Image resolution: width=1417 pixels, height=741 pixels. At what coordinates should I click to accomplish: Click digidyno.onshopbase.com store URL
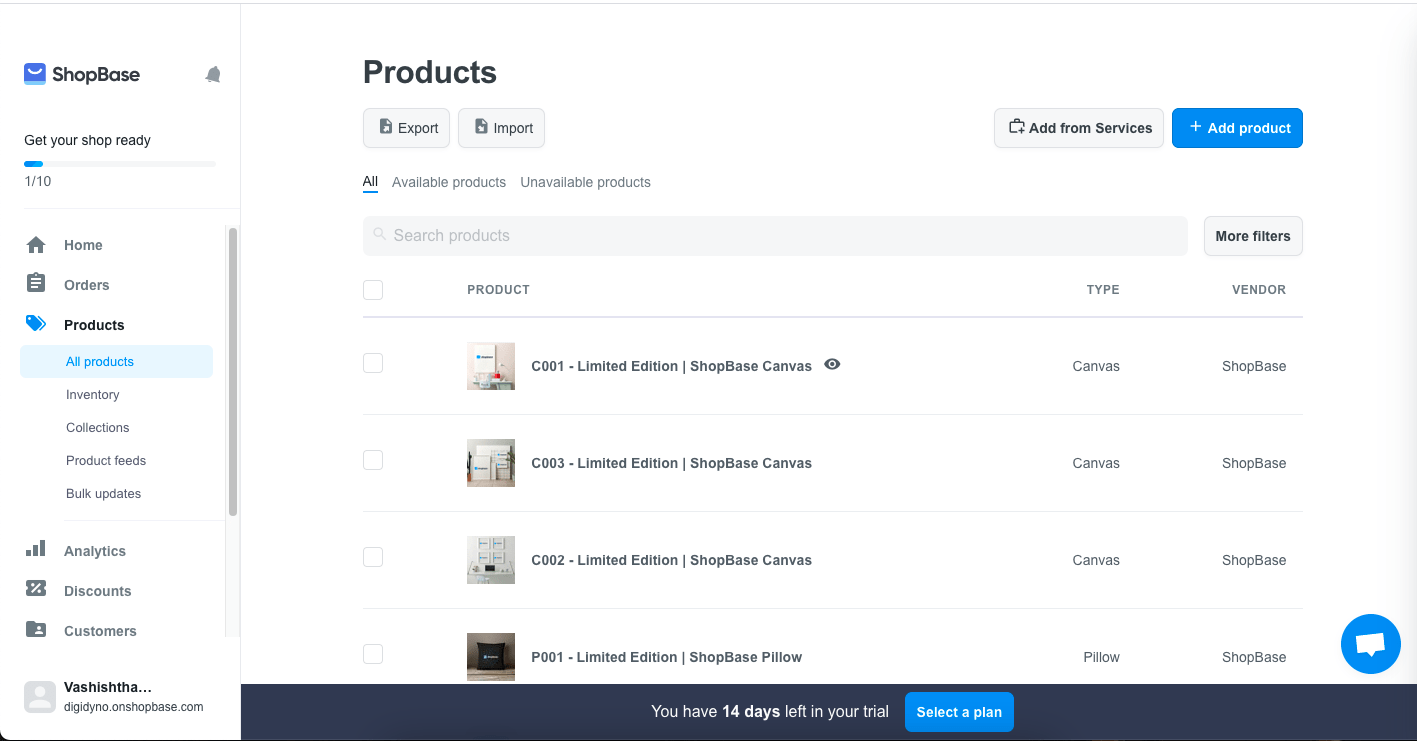tap(133, 707)
